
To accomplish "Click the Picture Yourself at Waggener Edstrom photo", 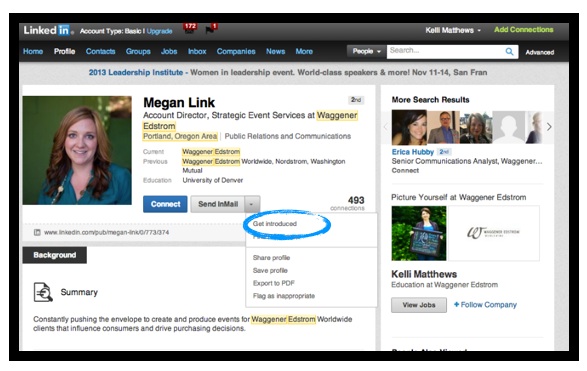I will pos(419,233).
